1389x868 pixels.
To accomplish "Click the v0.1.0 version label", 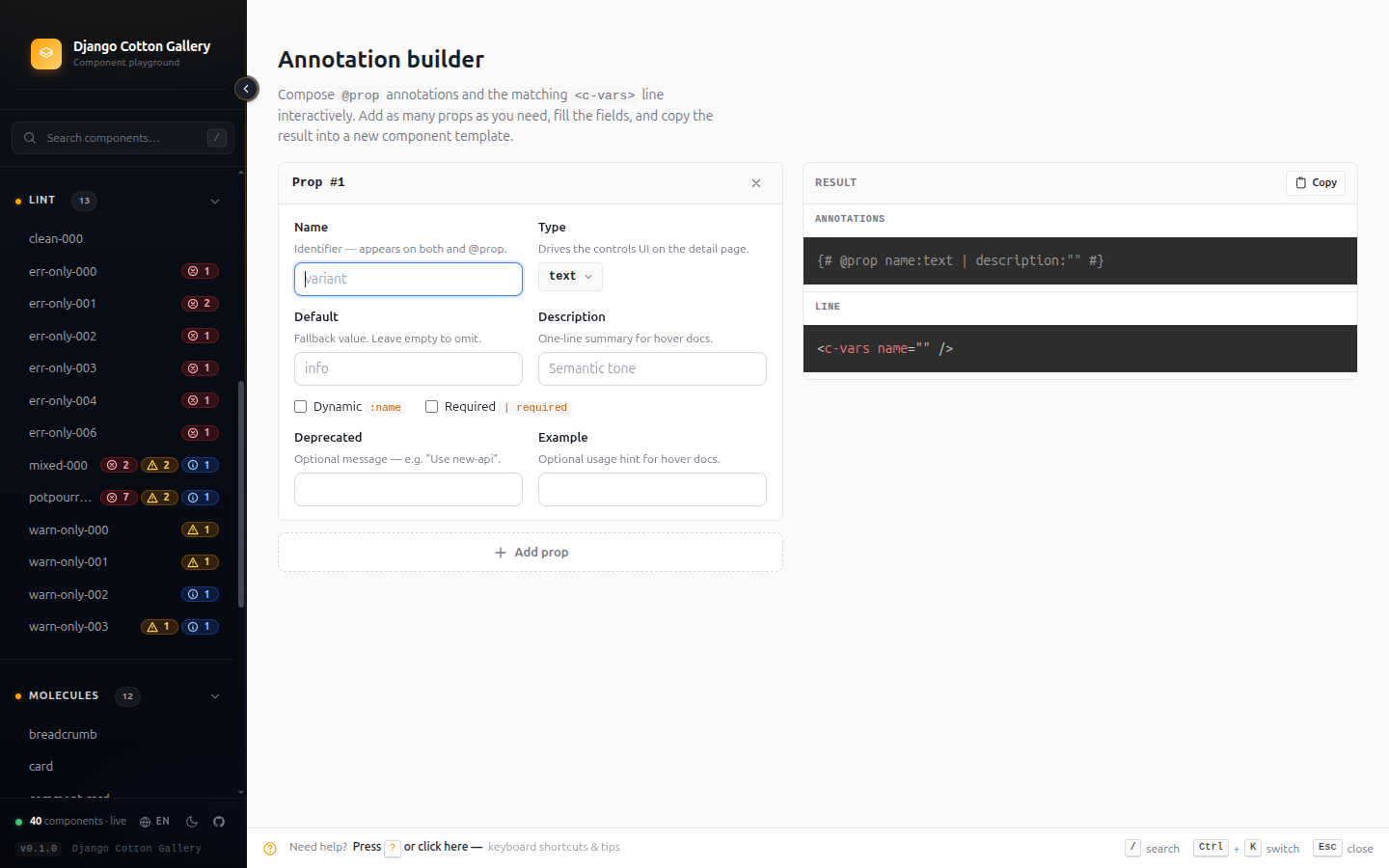I will [40, 849].
